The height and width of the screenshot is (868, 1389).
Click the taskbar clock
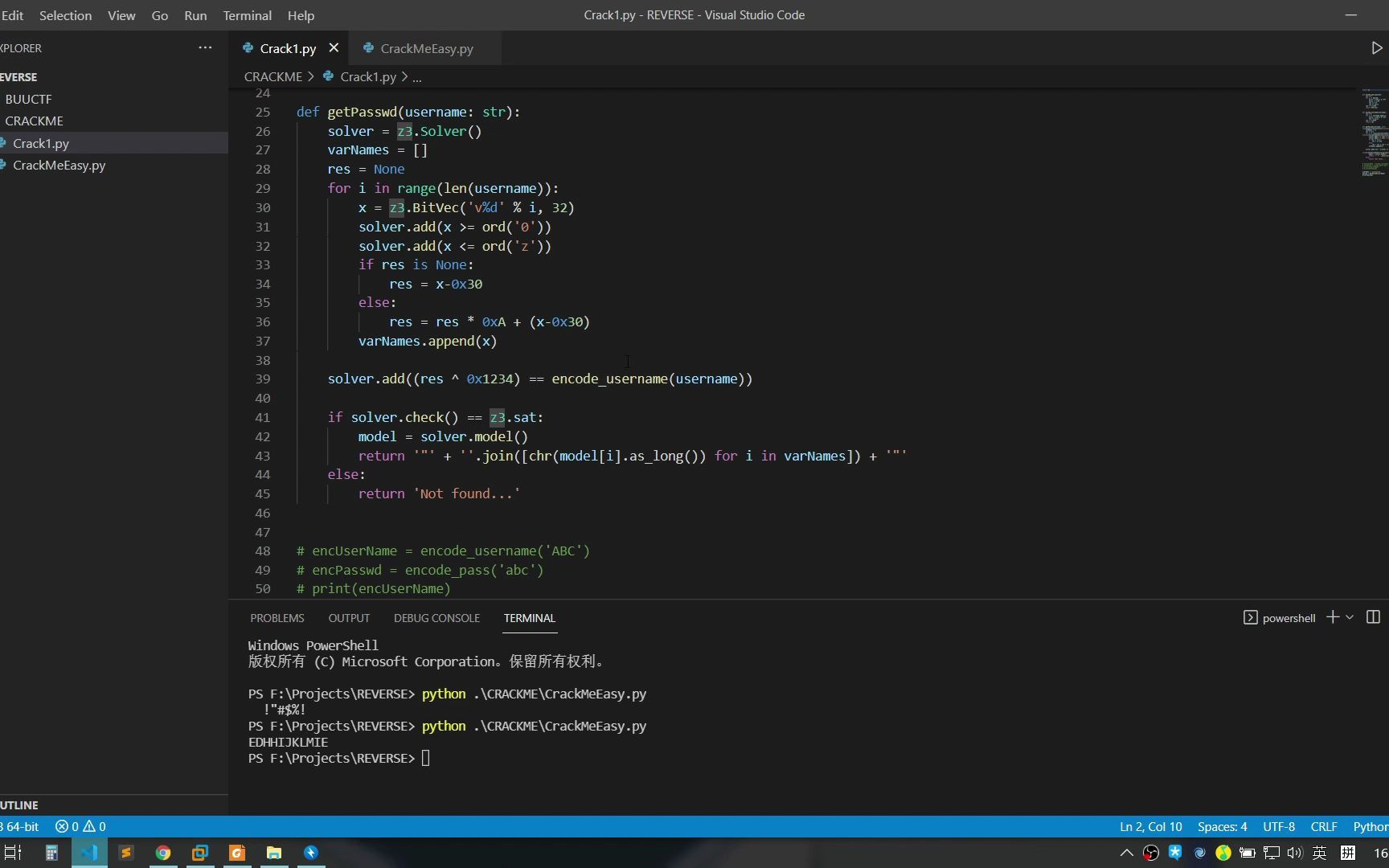coord(1380,853)
